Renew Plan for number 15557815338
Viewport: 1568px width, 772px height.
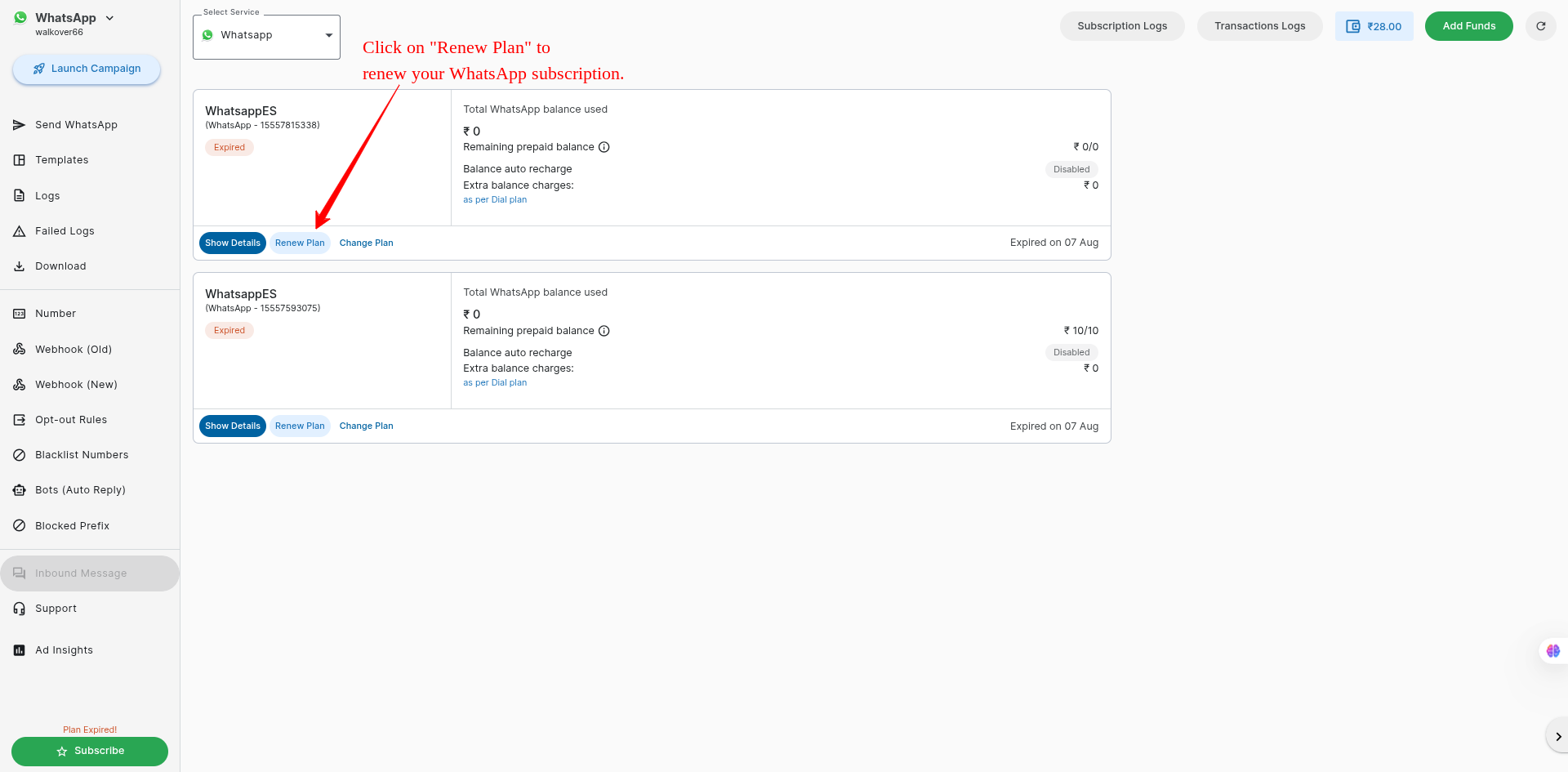(300, 243)
